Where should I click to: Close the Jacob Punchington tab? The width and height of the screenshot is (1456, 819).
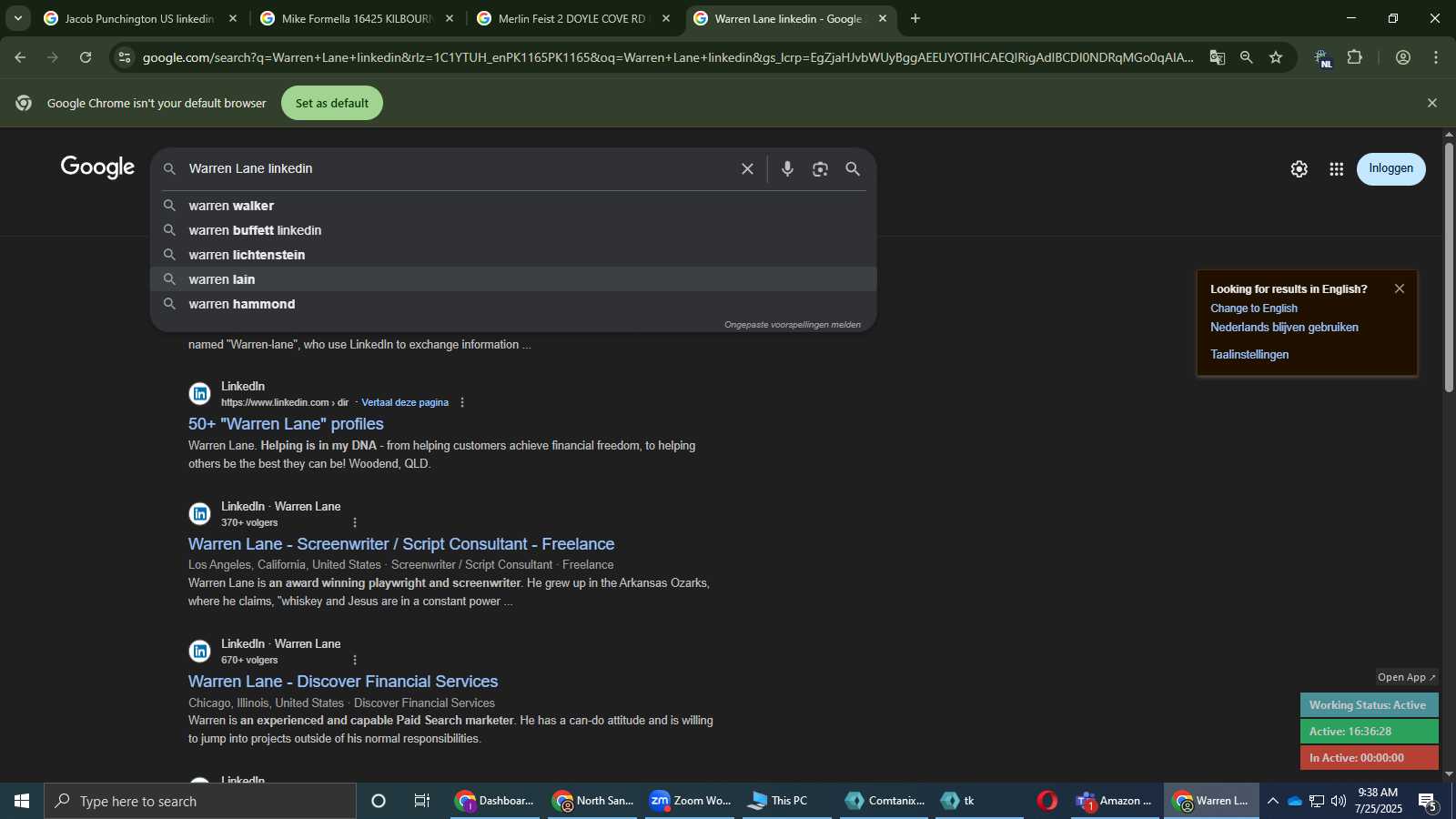(233, 18)
